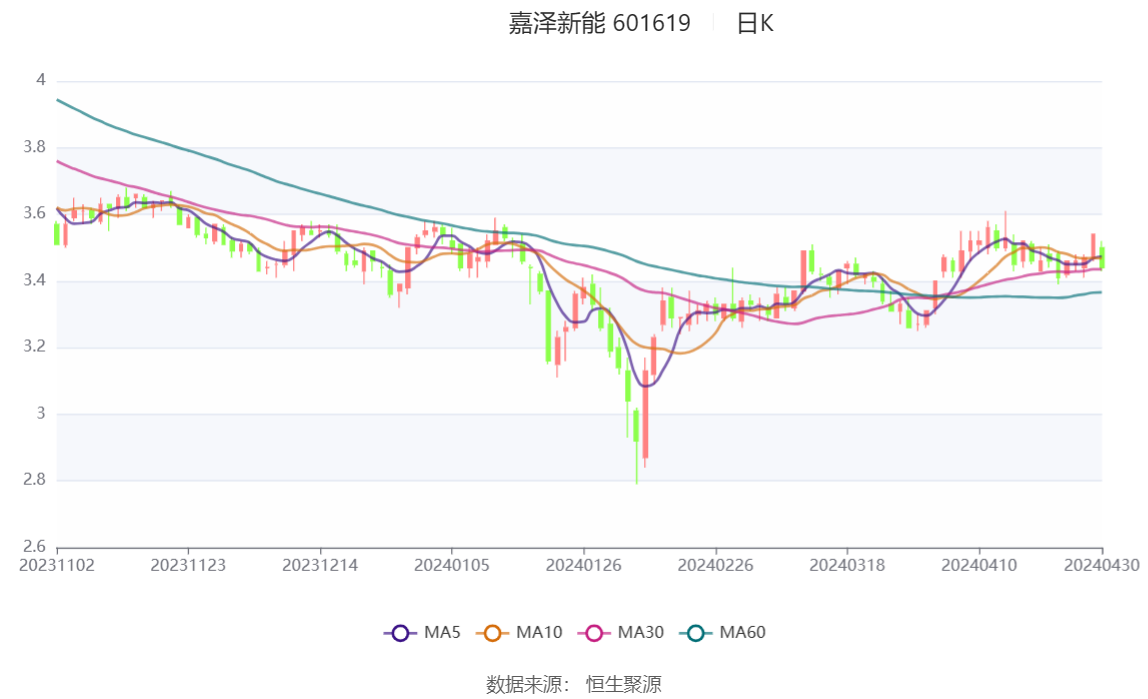Image resolution: width=1148 pixels, height=699 pixels.
Task: Select the 20240105 date axis label
Action: [x=452, y=565]
